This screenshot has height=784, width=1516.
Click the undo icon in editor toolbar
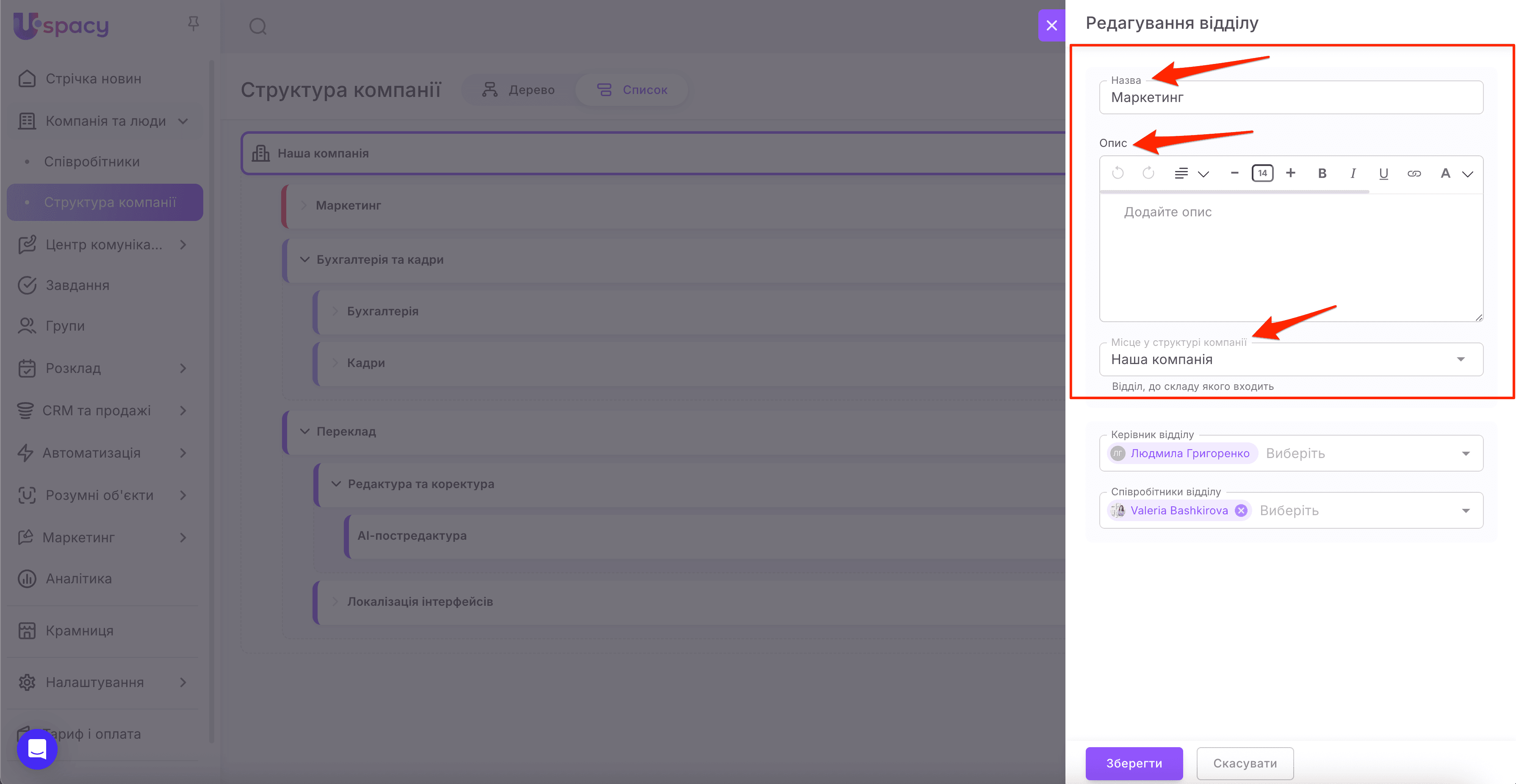tap(1118, 173)
